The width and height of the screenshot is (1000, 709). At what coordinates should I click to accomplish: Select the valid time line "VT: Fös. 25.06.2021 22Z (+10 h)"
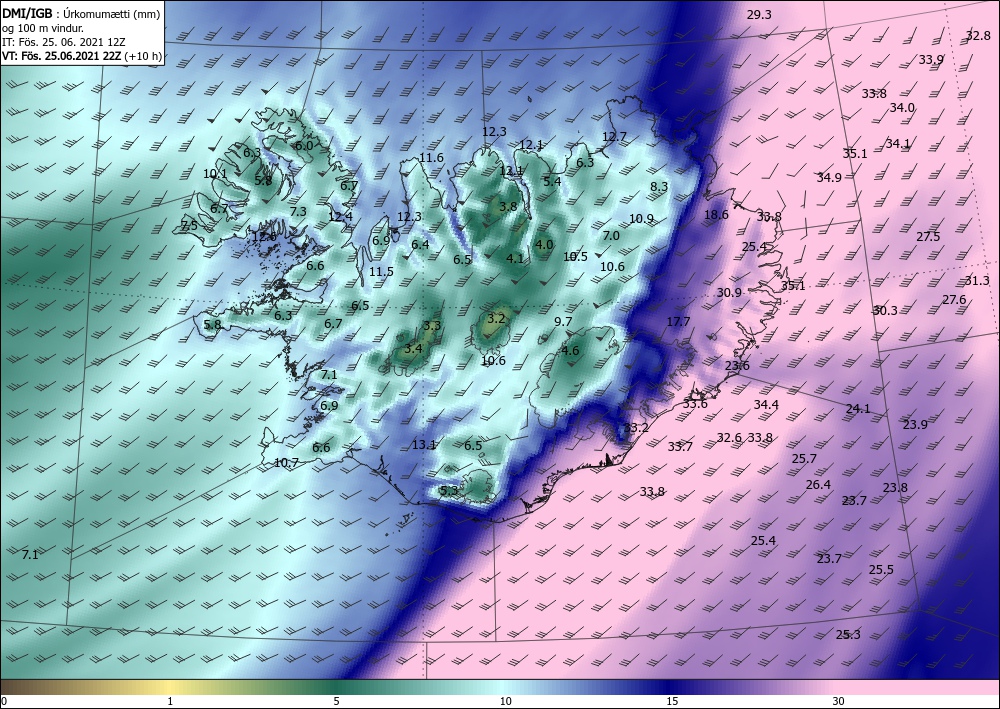(82, 56)
